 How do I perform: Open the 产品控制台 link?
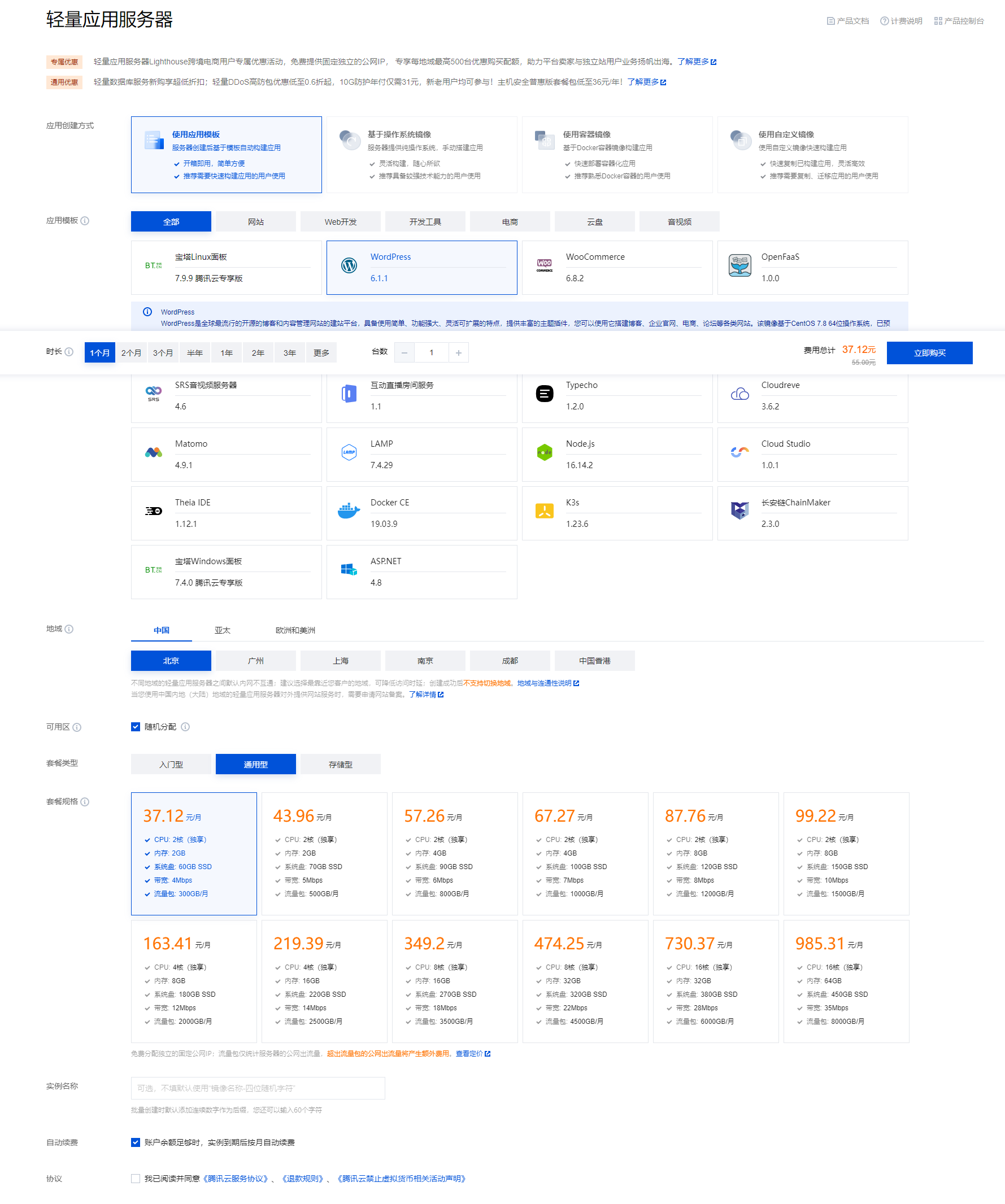point(959,21)
